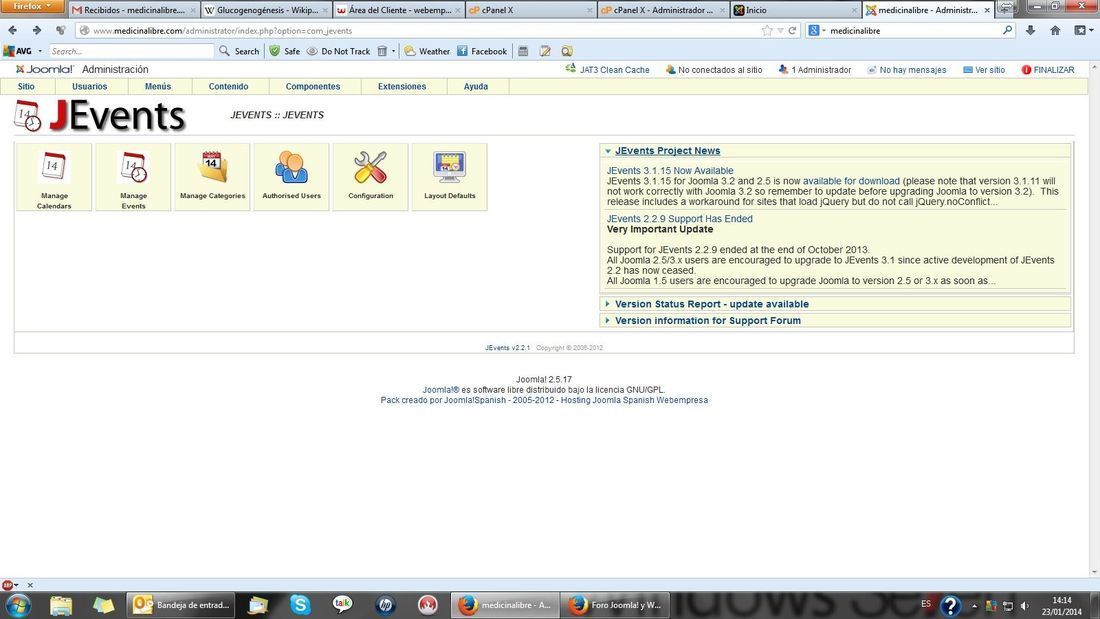This screenshot has height=619, width=1100.
Task: Open Google Talk icon in taskbar
Action: [x=342, y=604]
